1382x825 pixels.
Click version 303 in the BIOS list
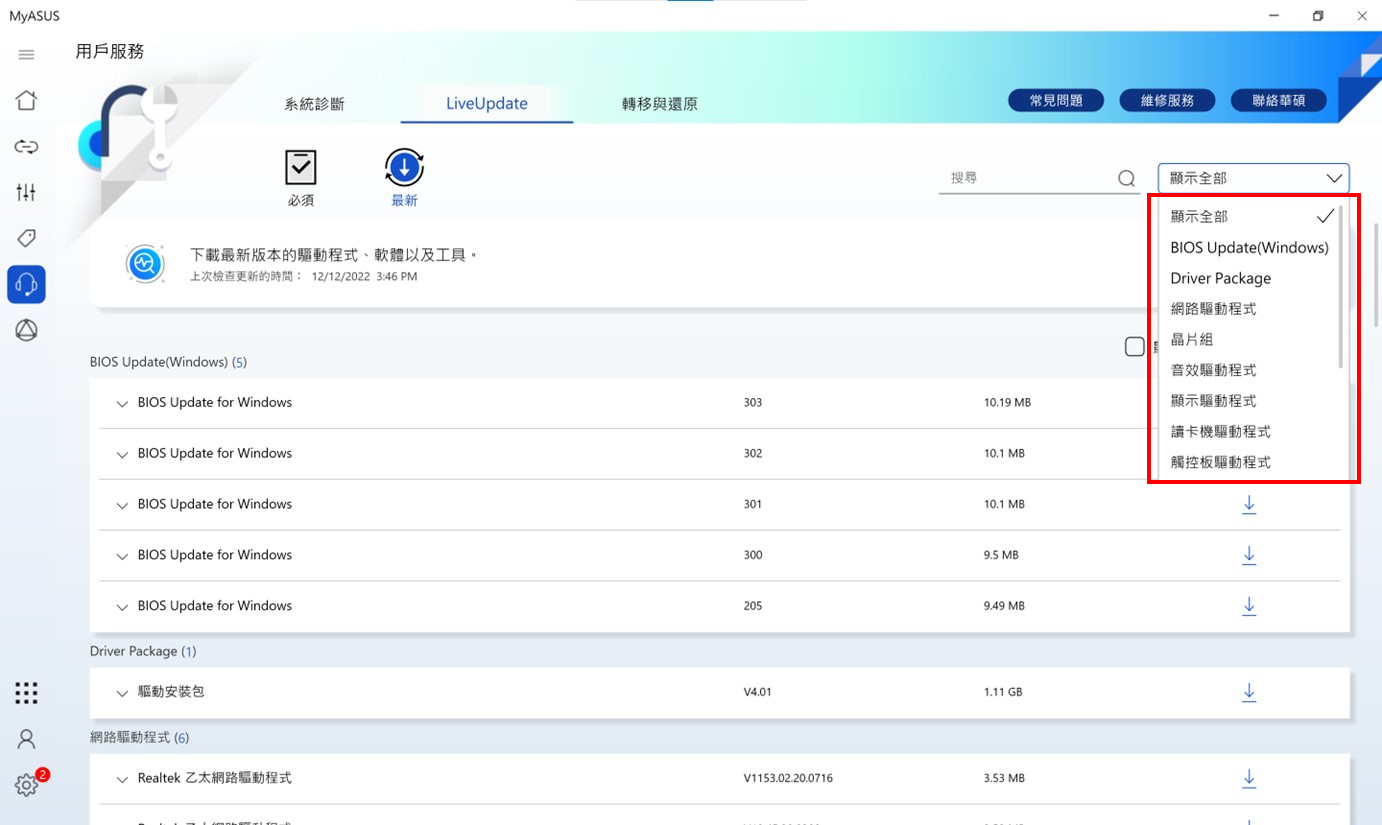tap(753, 403)
